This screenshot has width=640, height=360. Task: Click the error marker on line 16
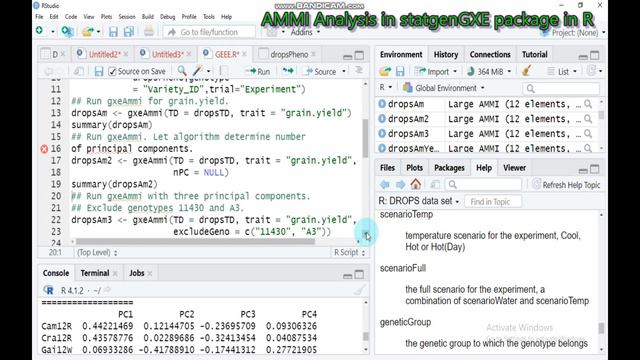point(44,149)
